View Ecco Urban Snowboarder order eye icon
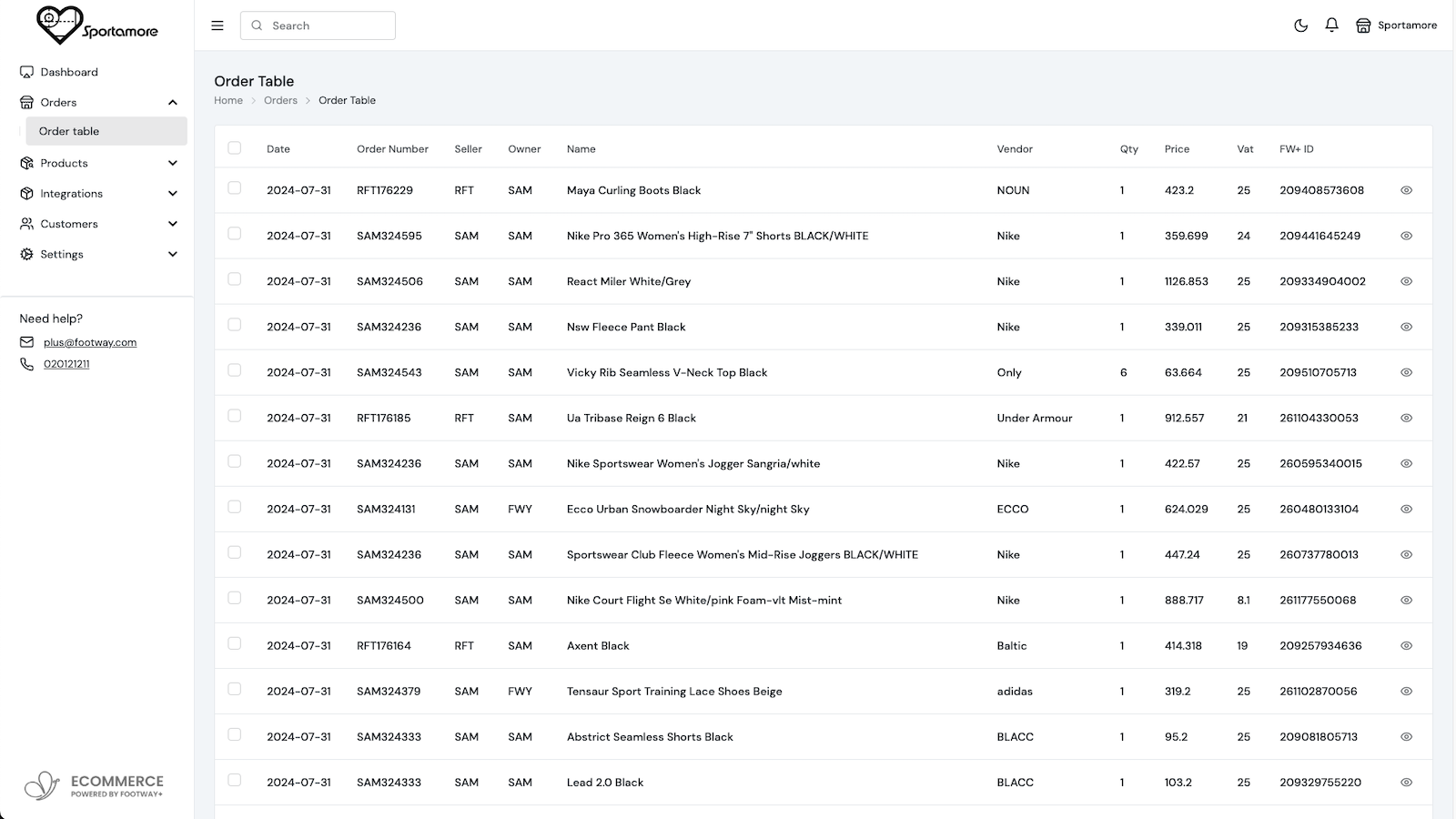 [x=1406, y=509]
